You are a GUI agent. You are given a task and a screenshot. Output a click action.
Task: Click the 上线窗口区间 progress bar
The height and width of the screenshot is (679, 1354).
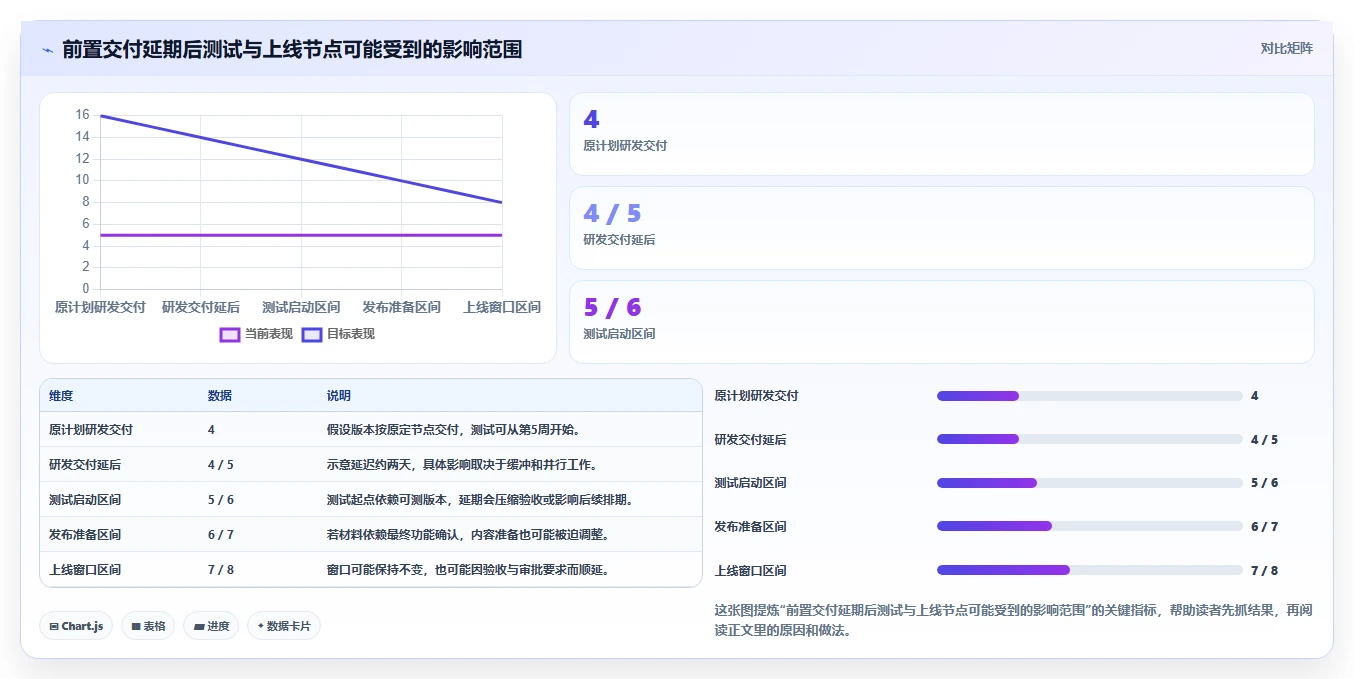point(1089,570)
